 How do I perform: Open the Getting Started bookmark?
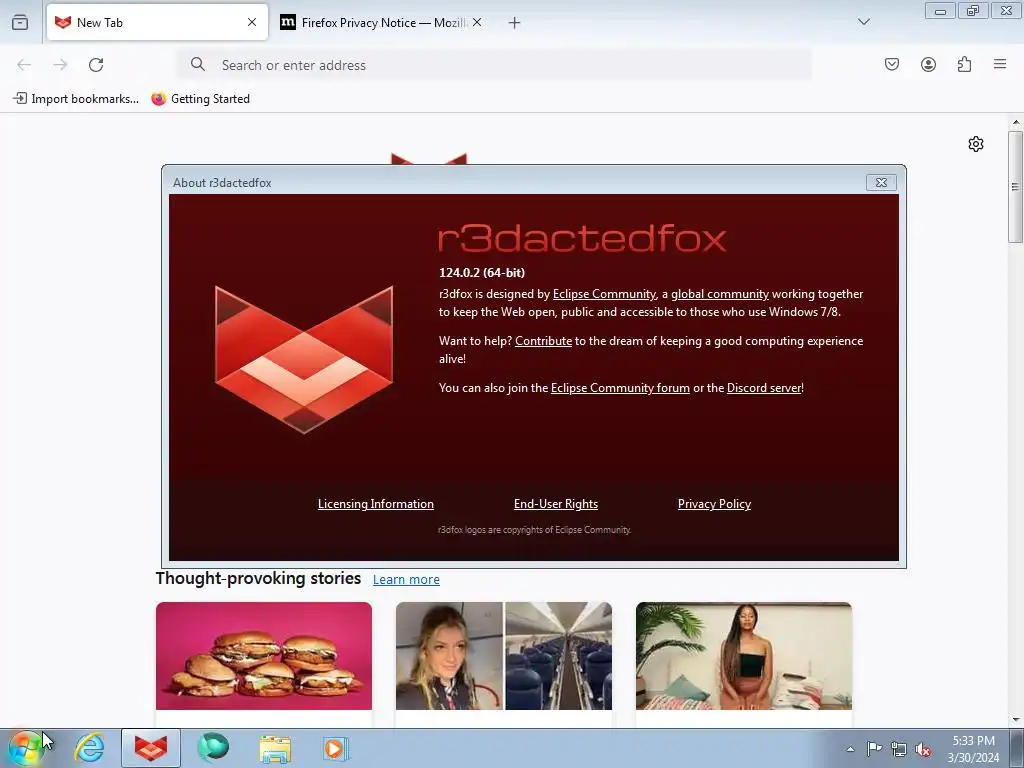(200, 99)
